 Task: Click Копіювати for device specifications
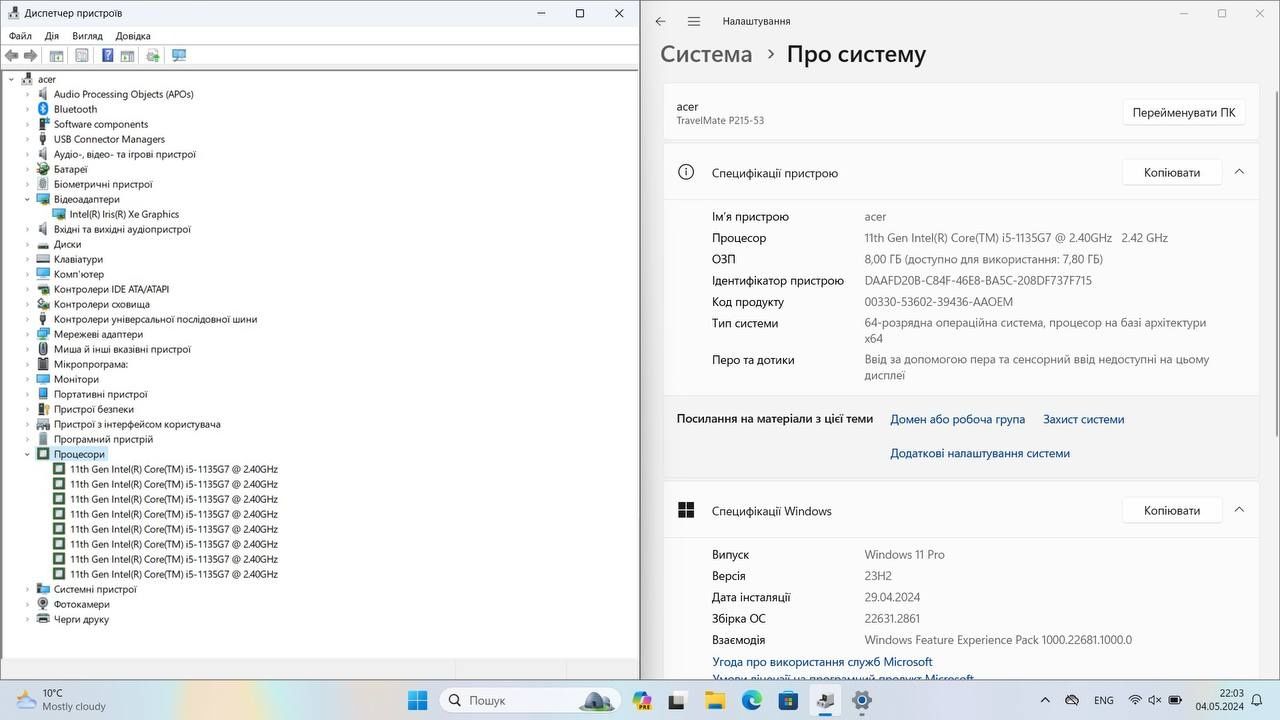[1172, 172]
